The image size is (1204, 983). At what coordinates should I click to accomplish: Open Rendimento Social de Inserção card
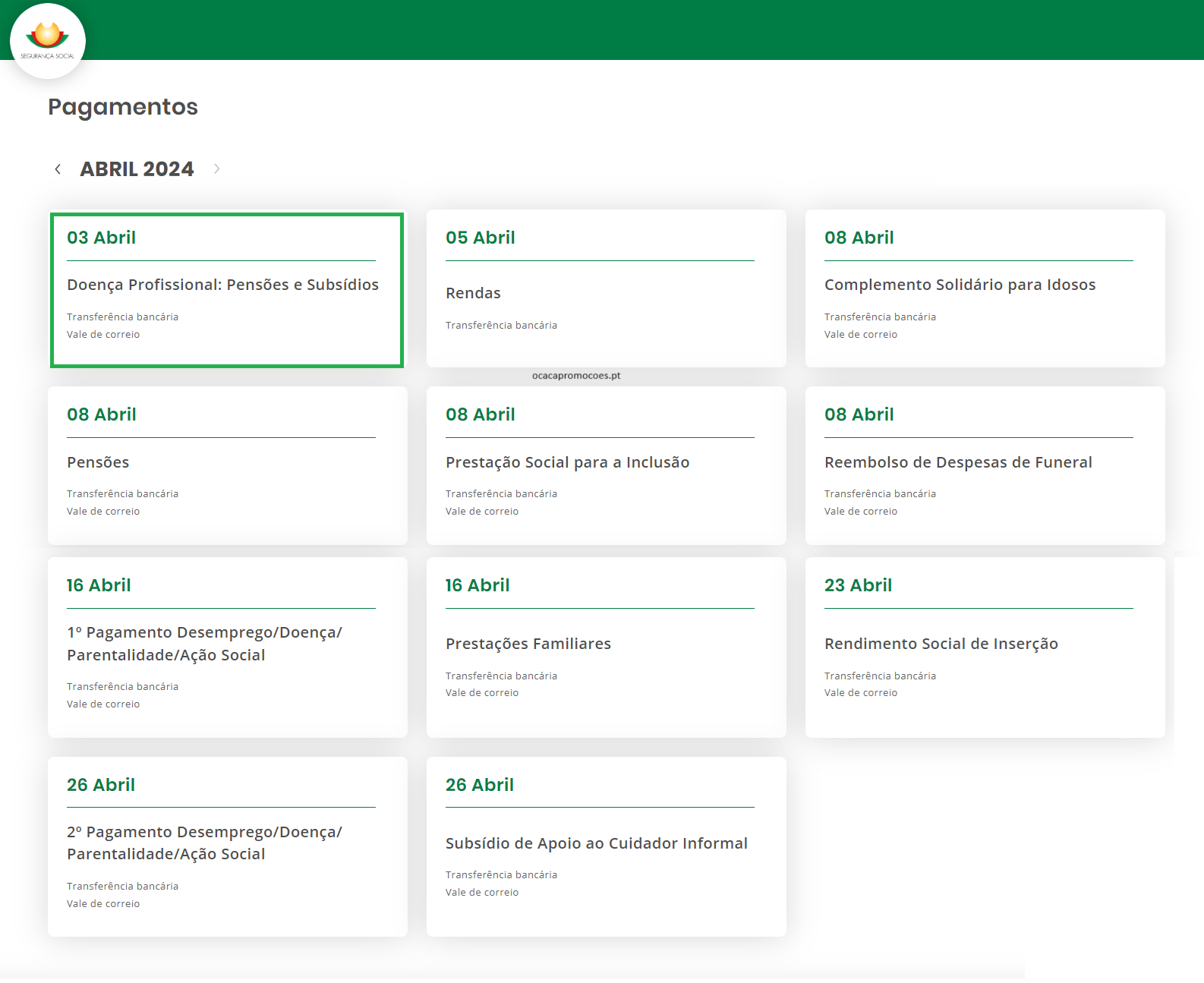pos(941,644)
